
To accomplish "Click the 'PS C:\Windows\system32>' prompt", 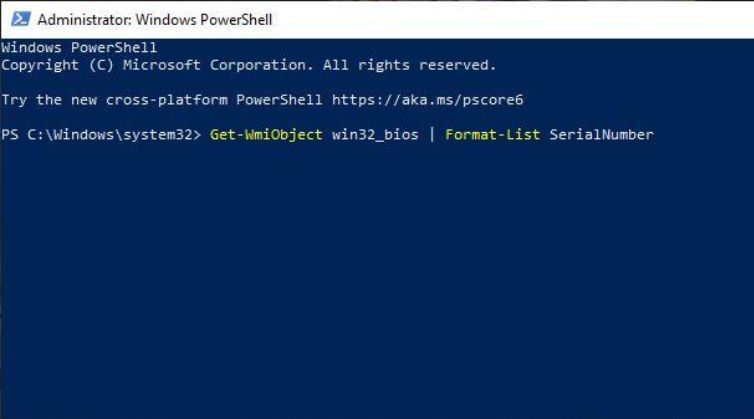I will pyautogui.click(x=101, y=135).
